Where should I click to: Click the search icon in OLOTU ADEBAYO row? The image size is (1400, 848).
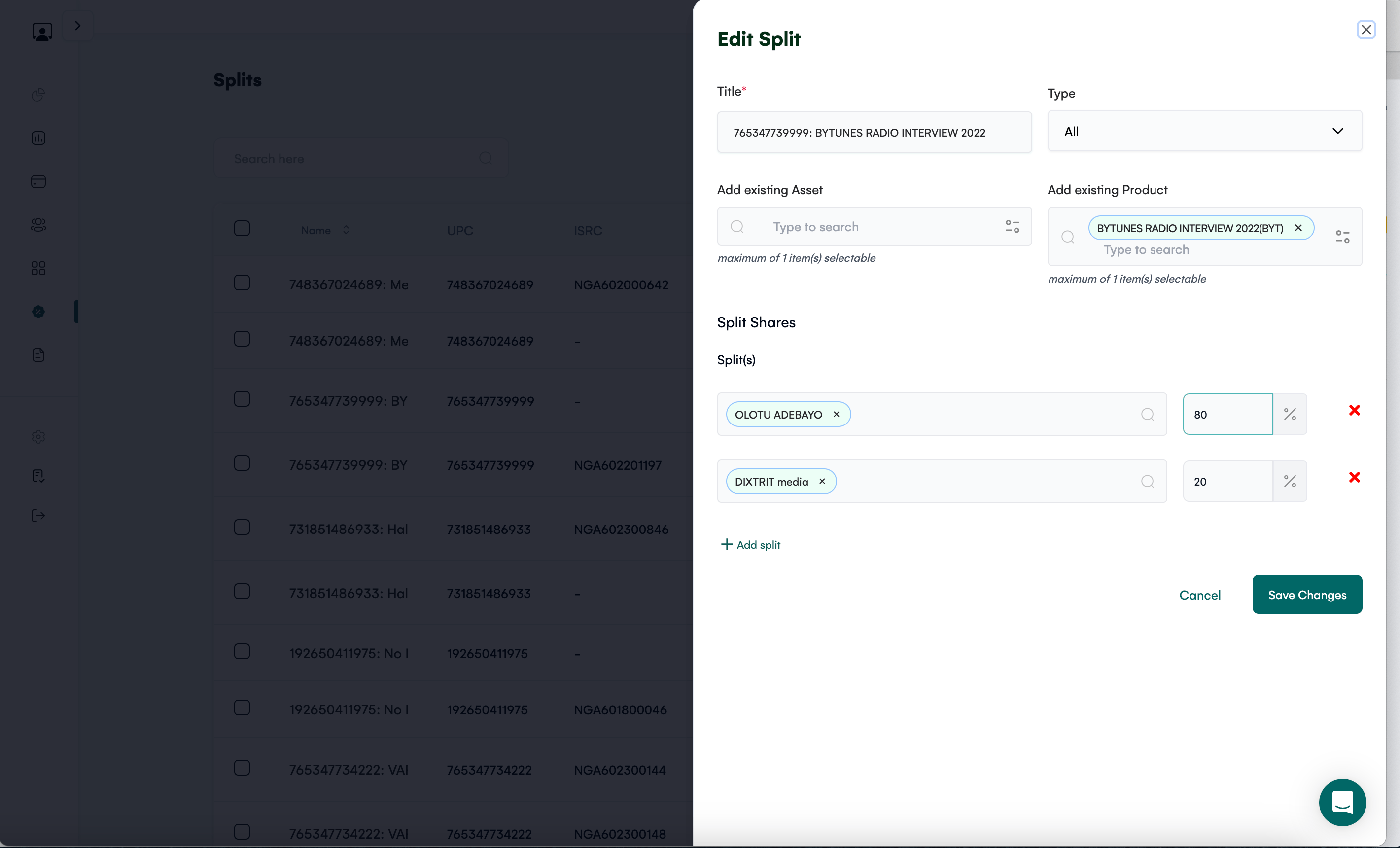(1148, 414)
